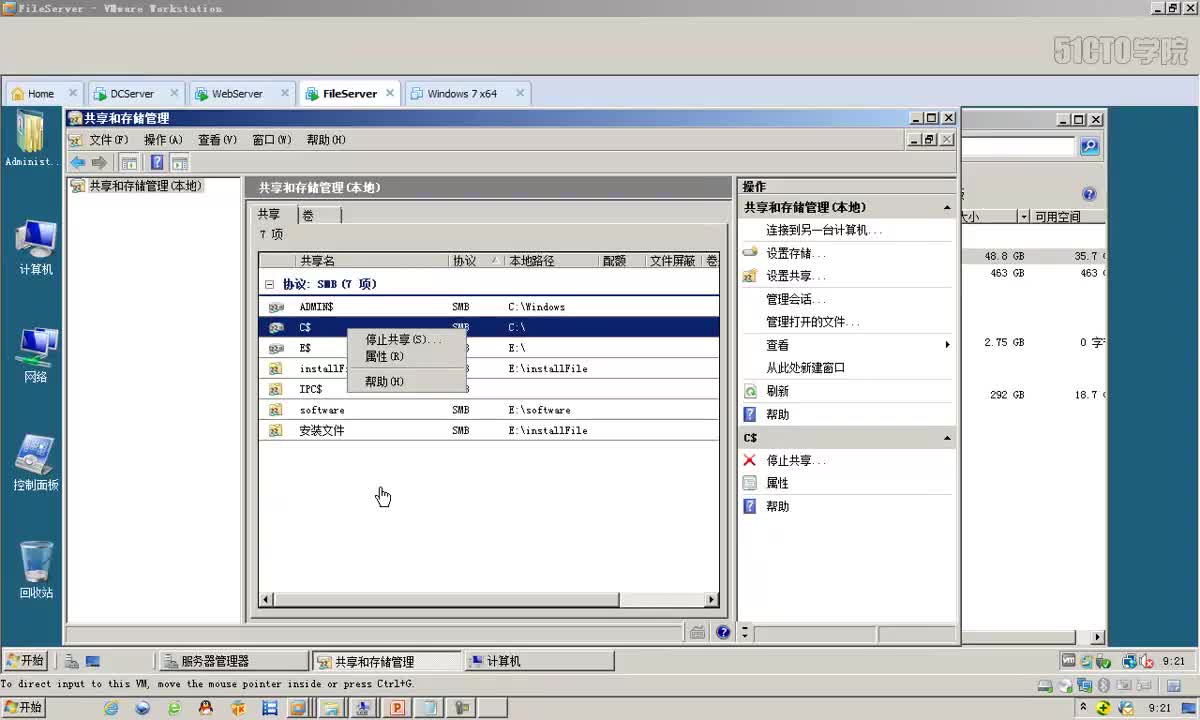Click the blue help icon in the status bar
Screen dimensions: 1200x720
(724, 632)
